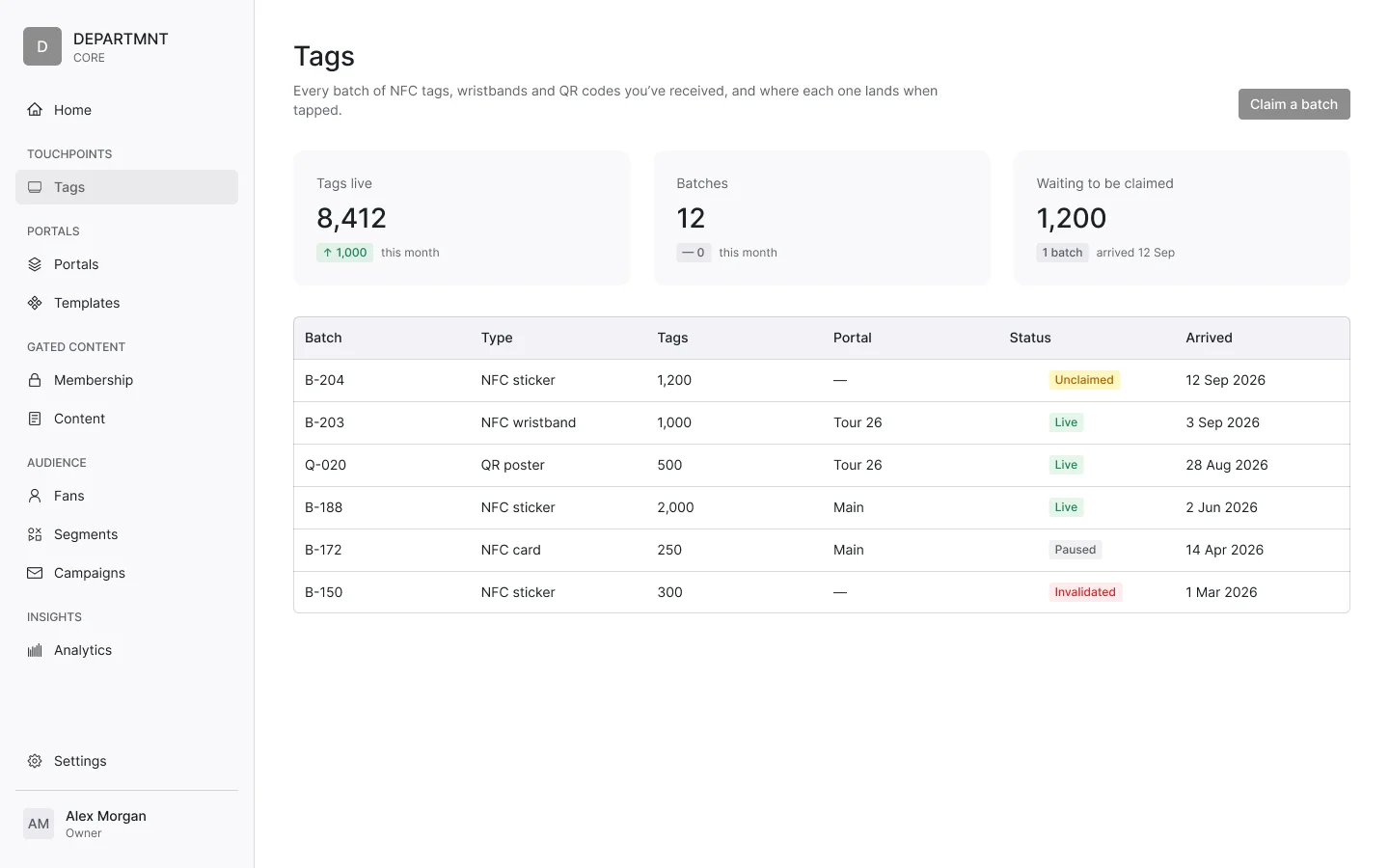Click the DEPARTMNT workspace avatar

tap(42, 46)
